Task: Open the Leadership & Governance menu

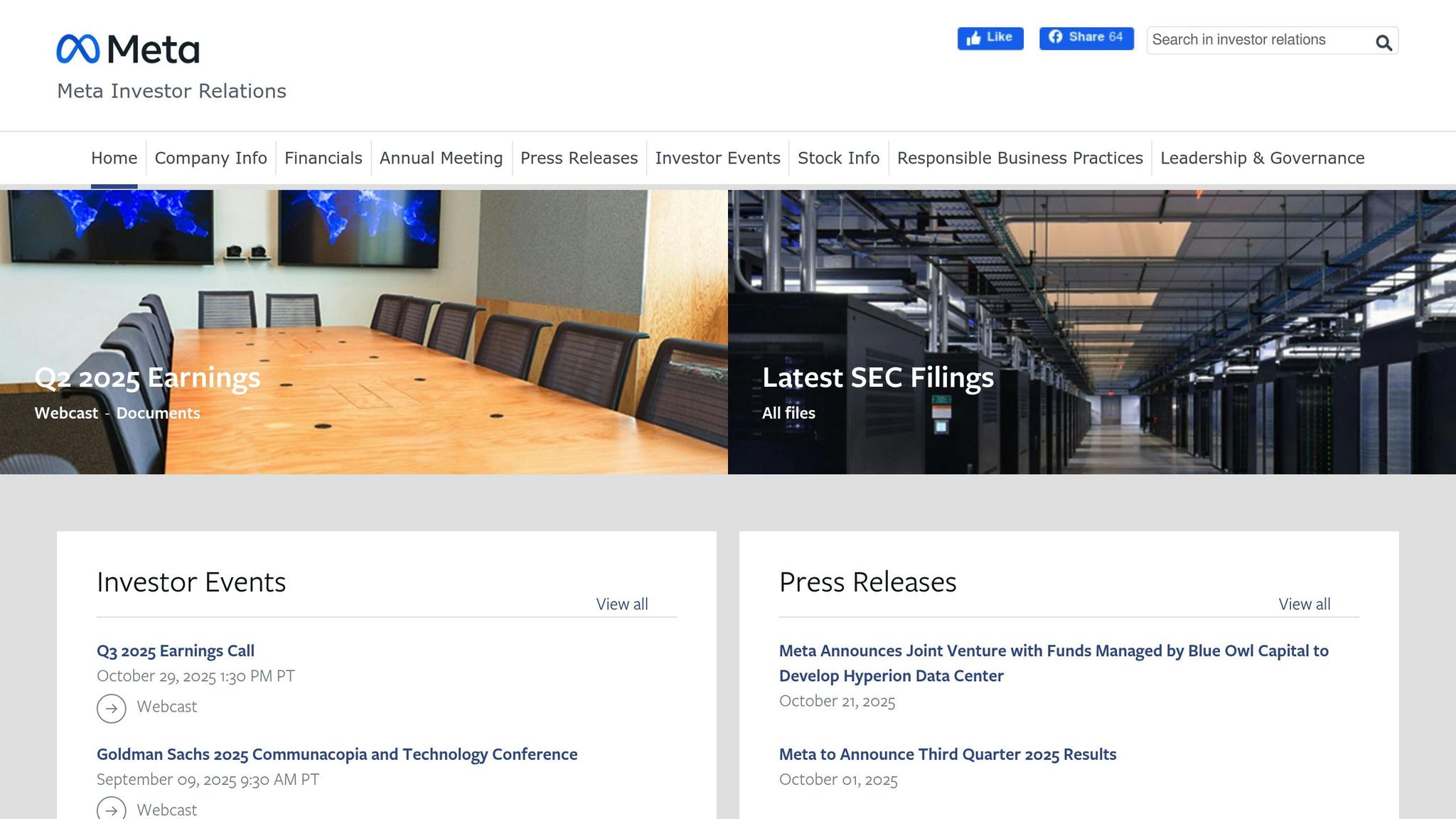Action: point(1262,158)
